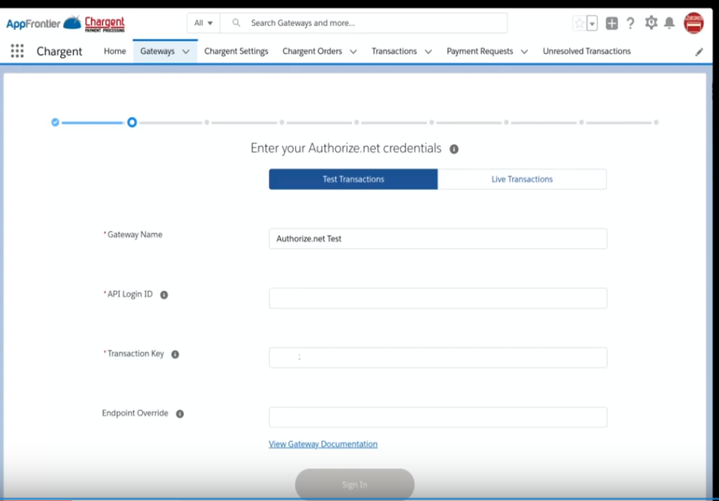Open the Help question mark icon
This screenshot has height=501, width=719.
[x=630, y=23]
